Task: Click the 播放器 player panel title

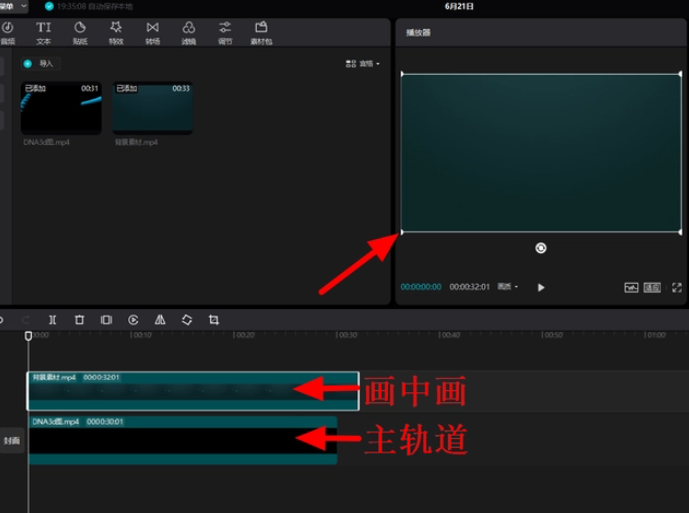Action: (418, 33)
